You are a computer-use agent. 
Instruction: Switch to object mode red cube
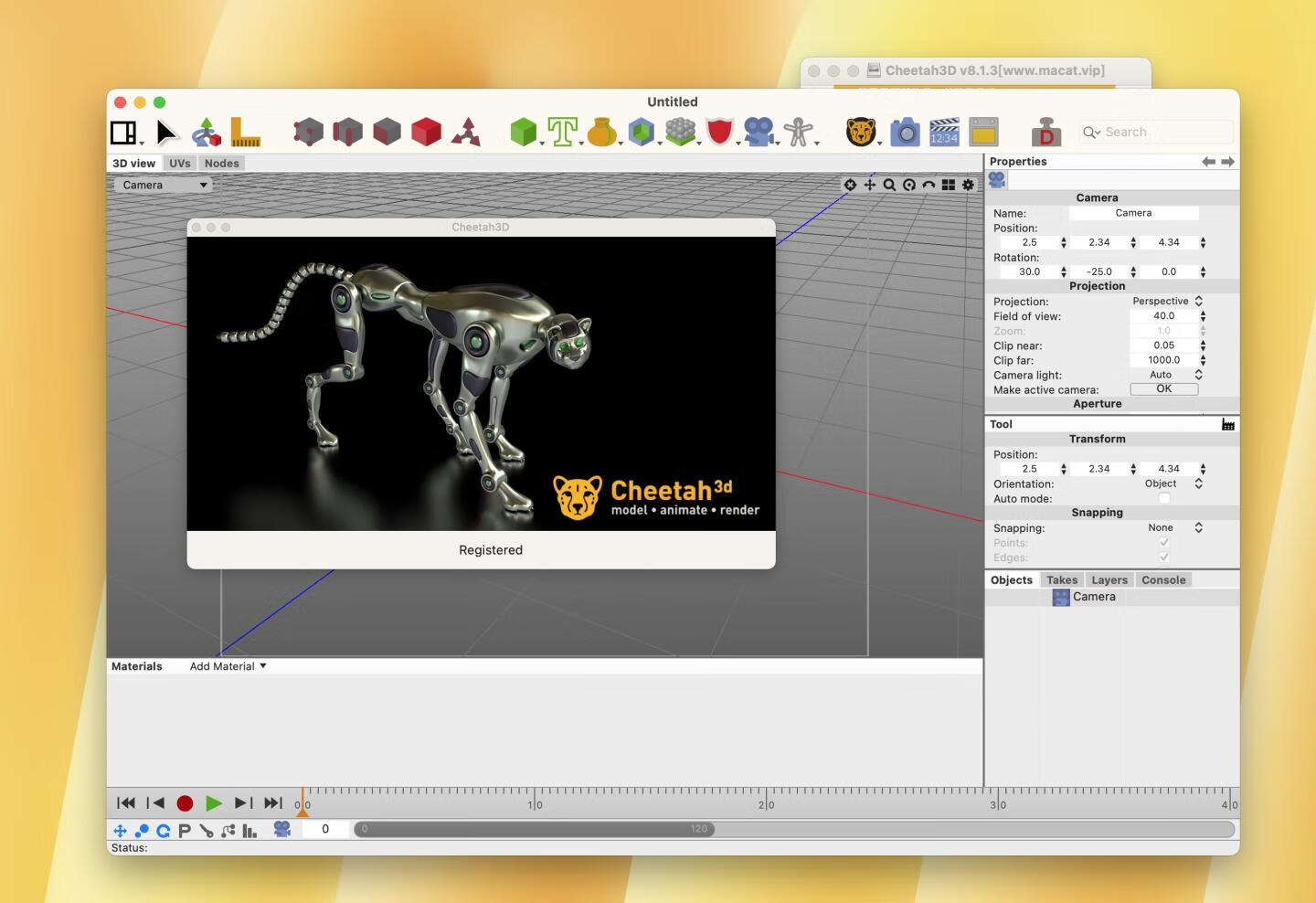tap(427, 133)
